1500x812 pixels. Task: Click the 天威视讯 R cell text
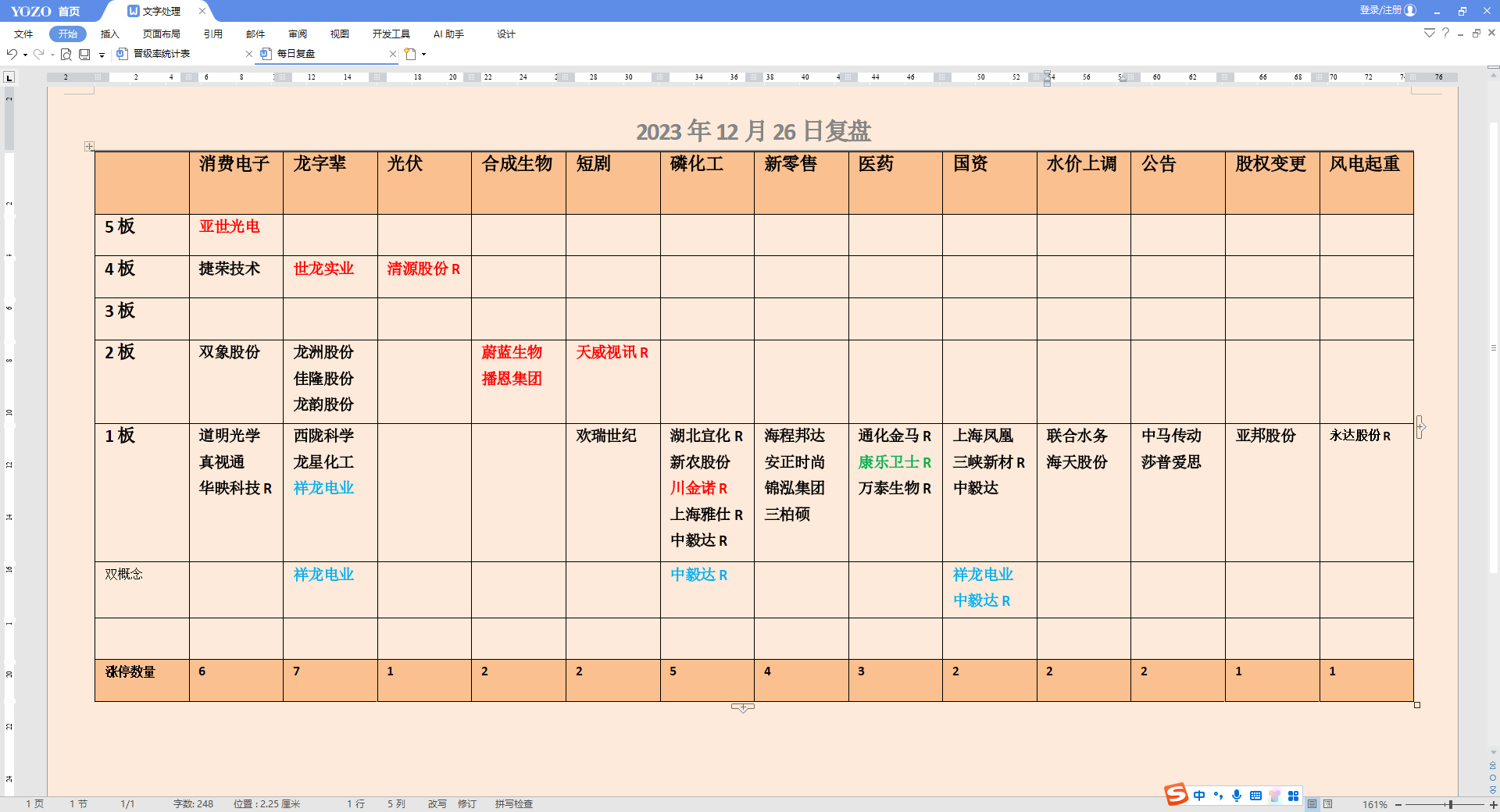pyautogui.click(x=612, y=352)
